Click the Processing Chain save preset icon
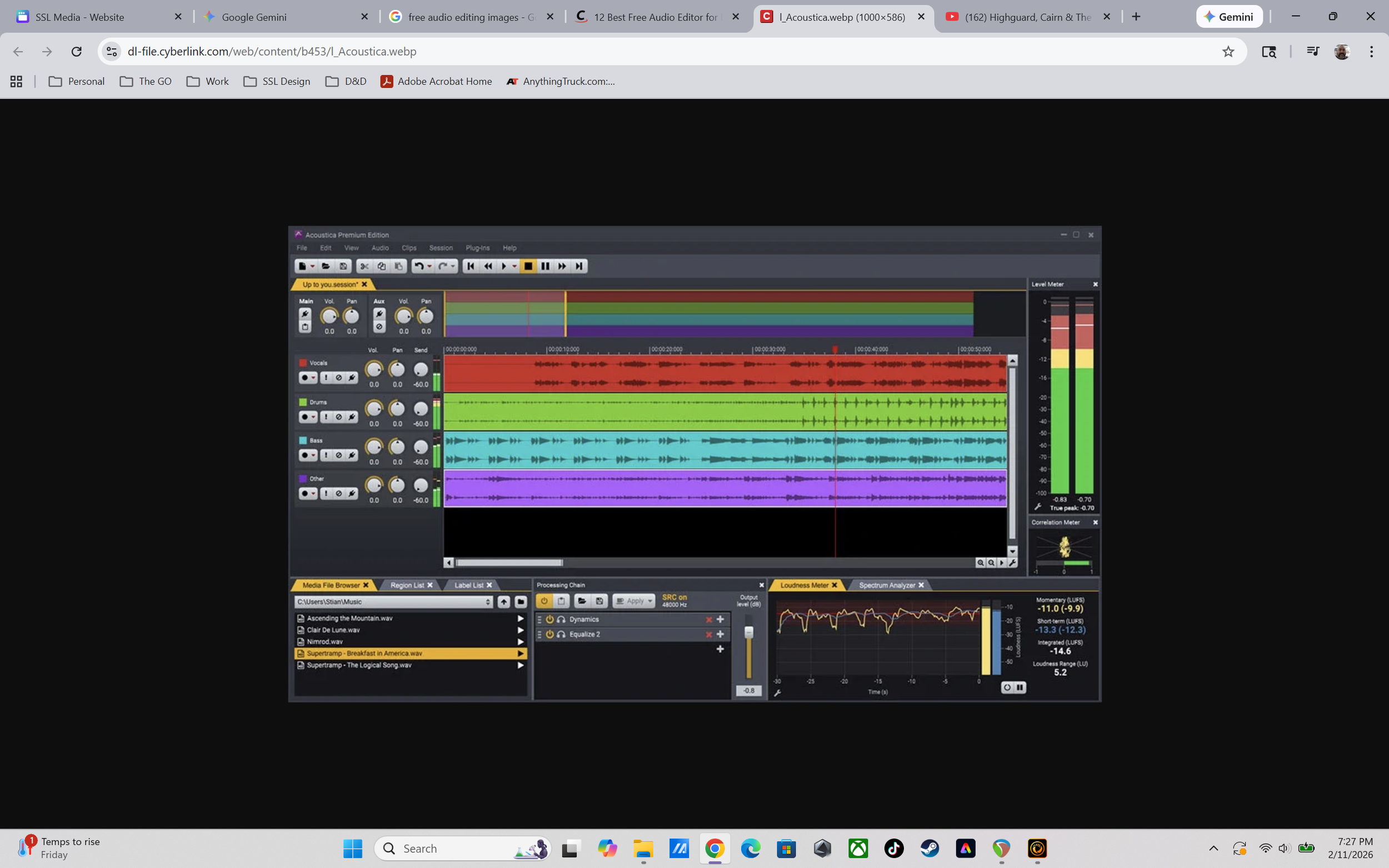The width and height of the screenshot is (1389, 868). 599,601
